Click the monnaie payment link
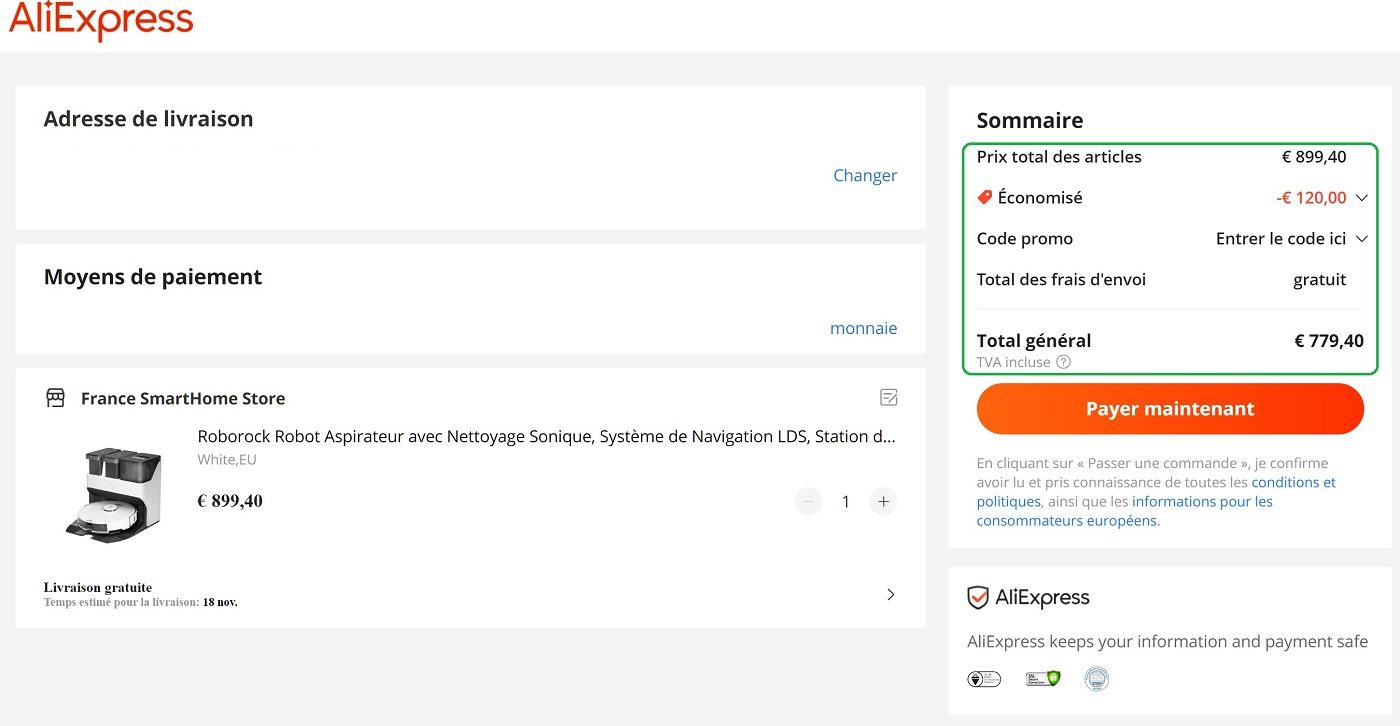This screenshot has width=1400, height=726. (x=863, y=328)
